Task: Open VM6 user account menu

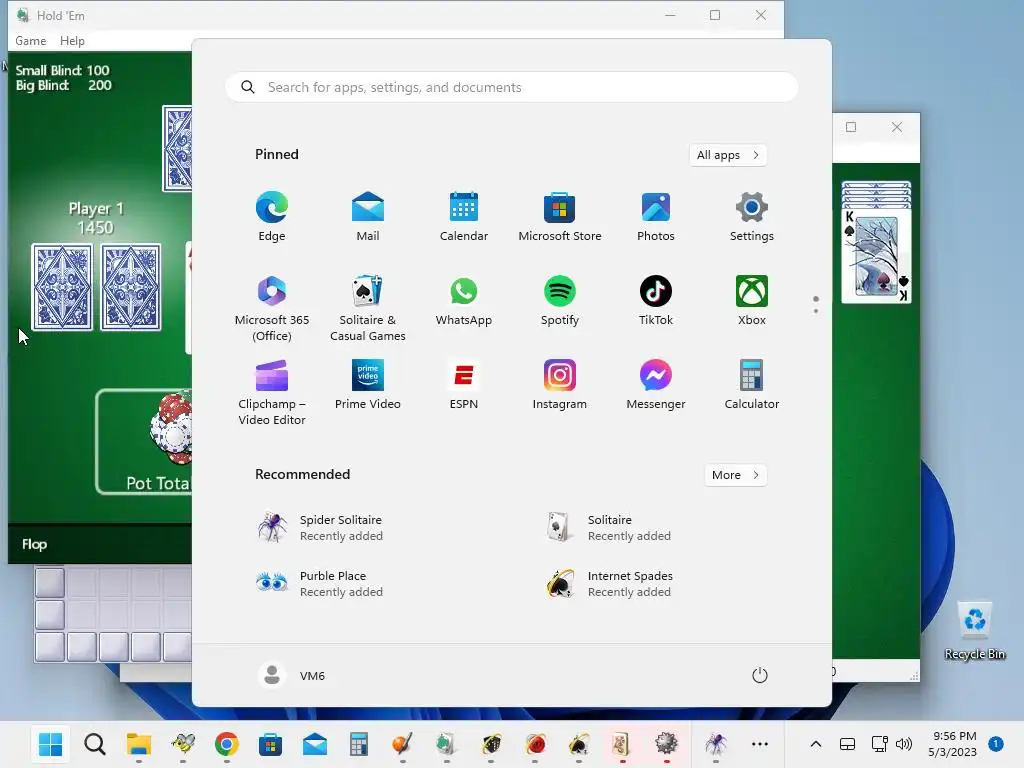Action: [292, 675]
